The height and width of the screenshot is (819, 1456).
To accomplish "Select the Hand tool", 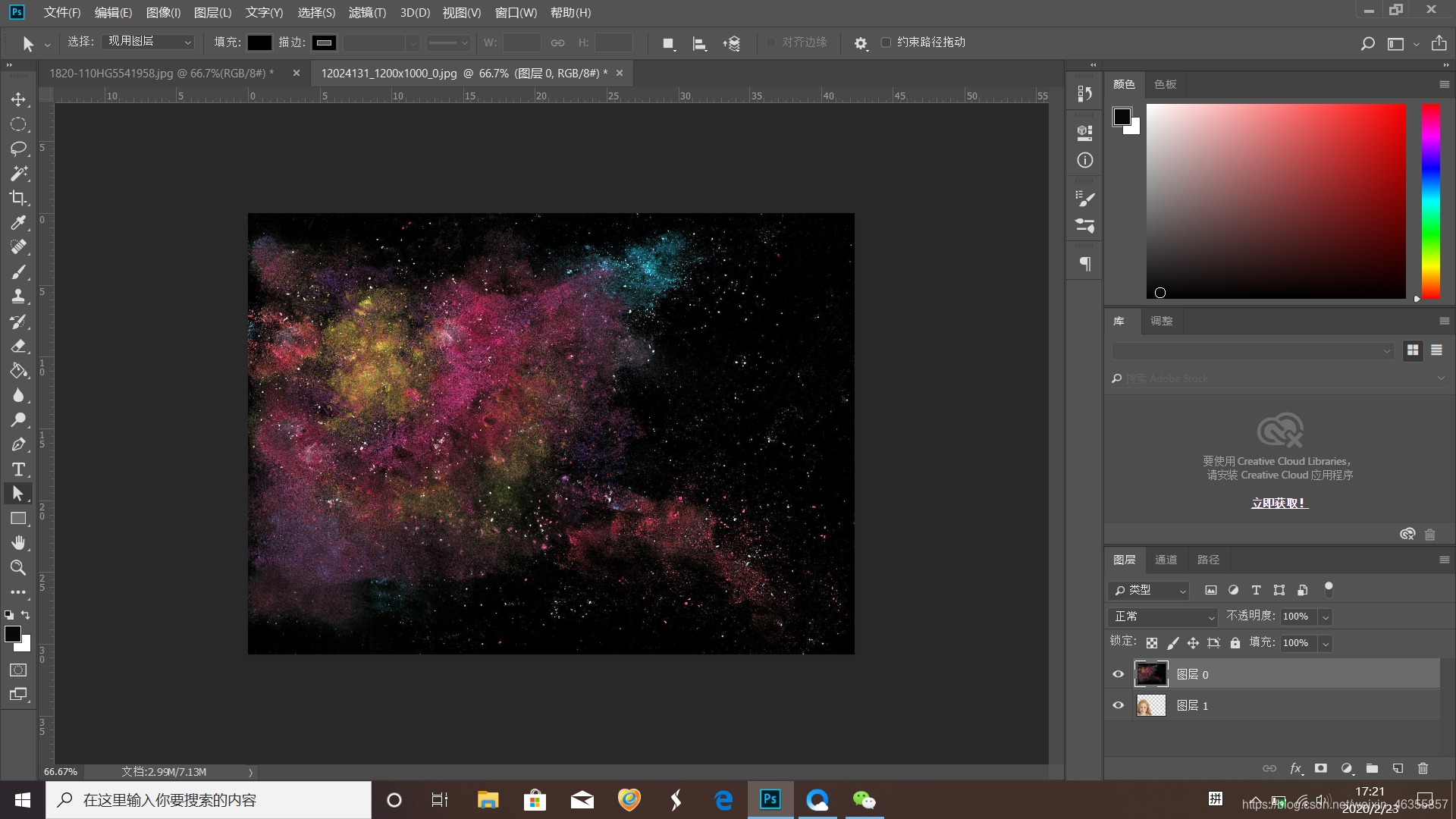I will coord(18,543).
